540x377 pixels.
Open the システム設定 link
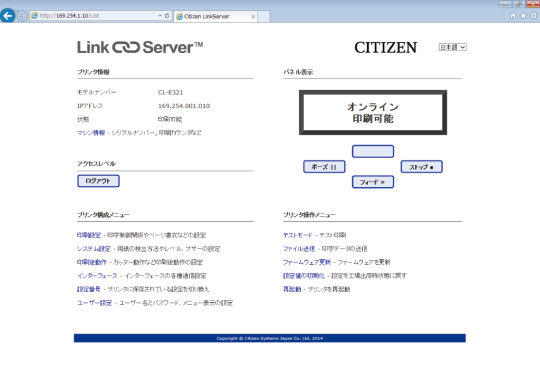click(94, 249)
